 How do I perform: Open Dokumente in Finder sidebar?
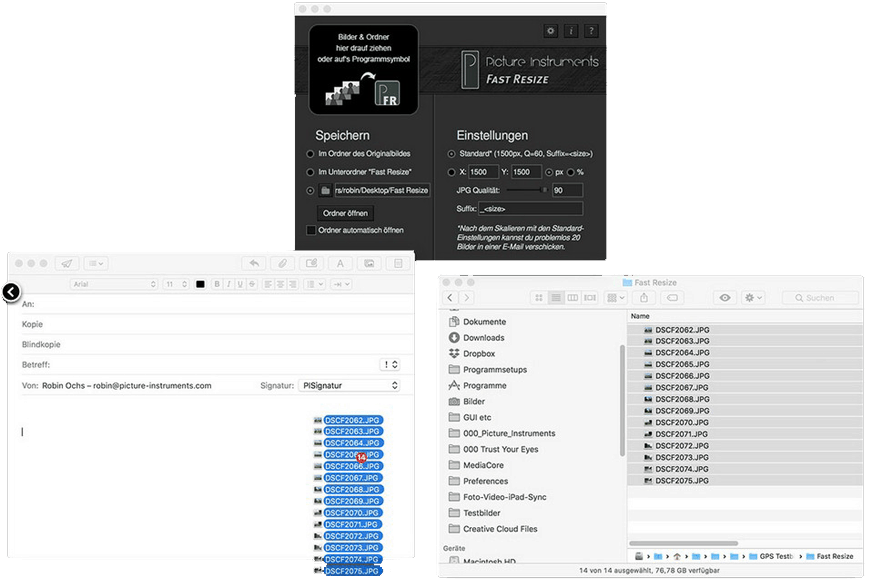click(x=484, y=322)
